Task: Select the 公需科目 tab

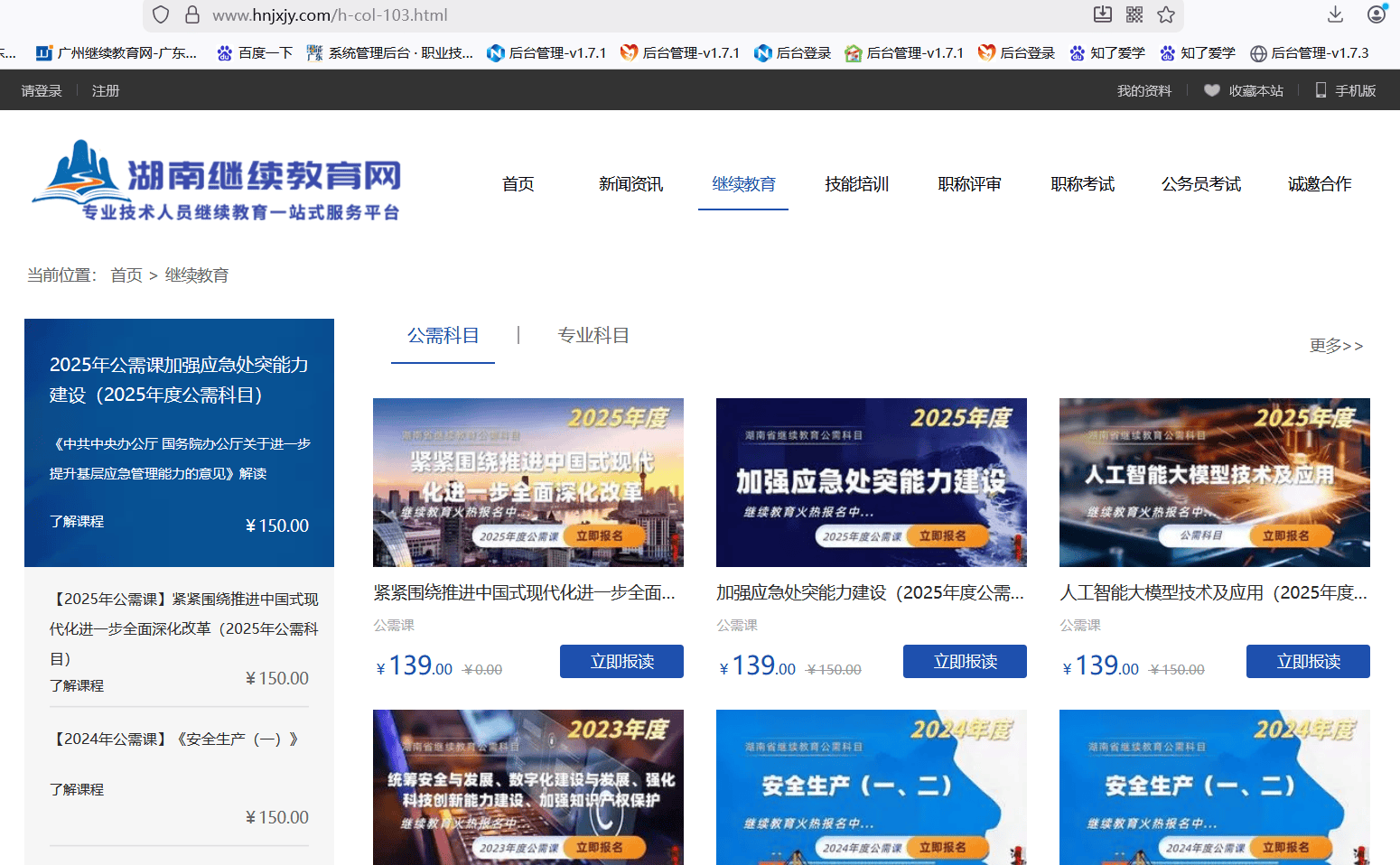Action: (x=443, y=336)
